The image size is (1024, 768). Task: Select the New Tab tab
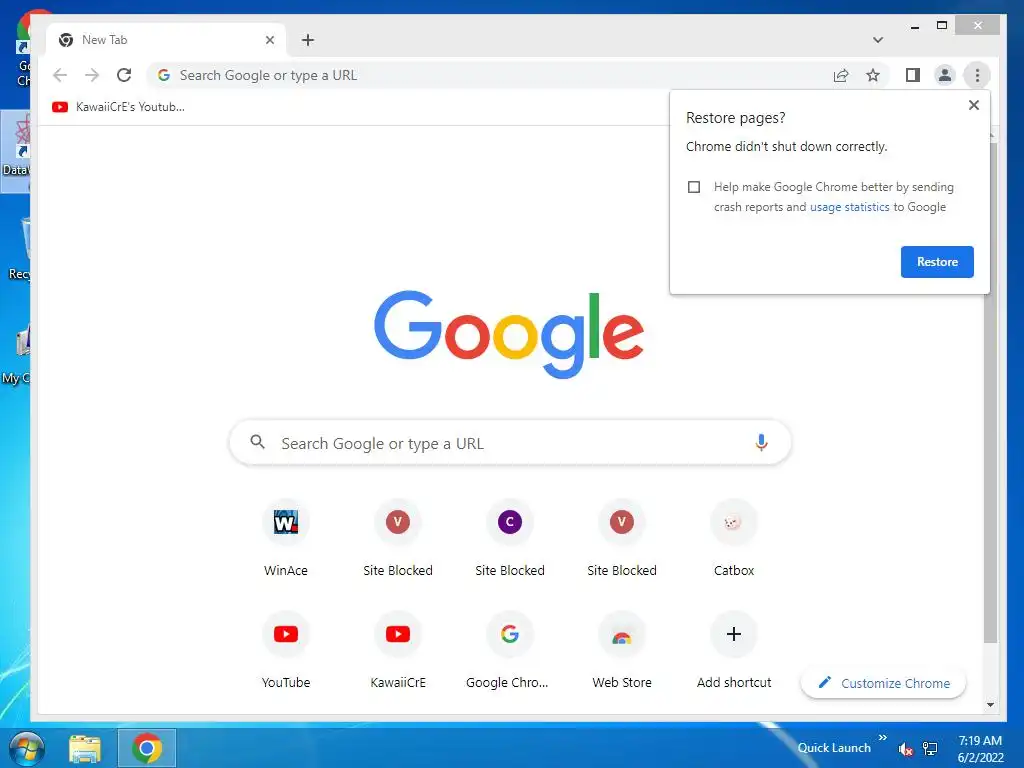coord(166,40)
